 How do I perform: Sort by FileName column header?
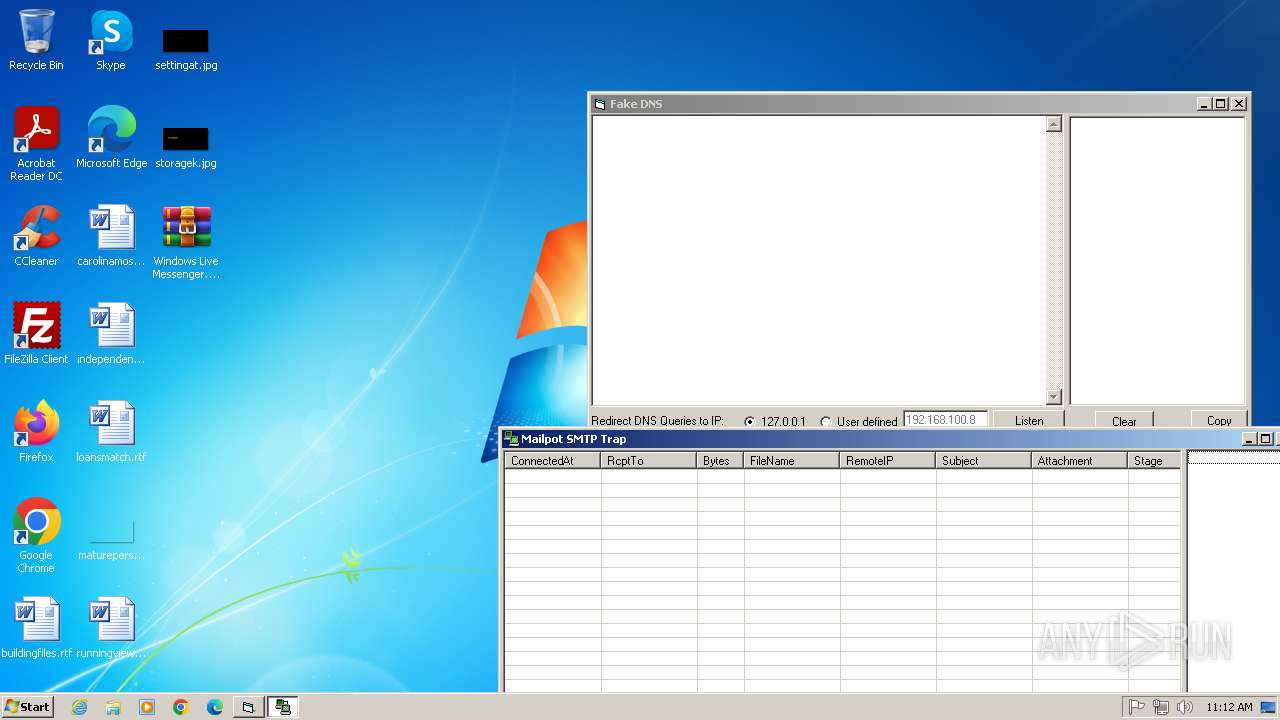point(792,460)
